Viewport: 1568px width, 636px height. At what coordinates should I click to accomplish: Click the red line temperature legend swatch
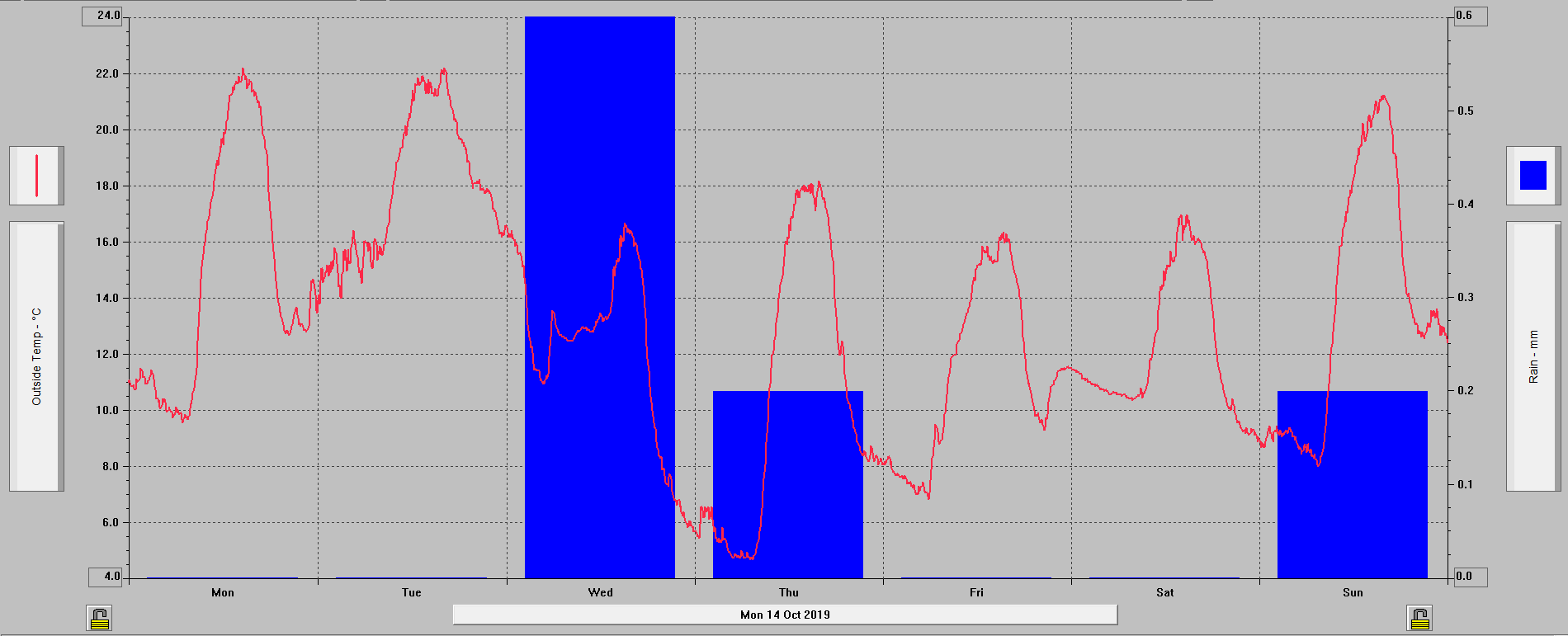[x=36, y=176]
